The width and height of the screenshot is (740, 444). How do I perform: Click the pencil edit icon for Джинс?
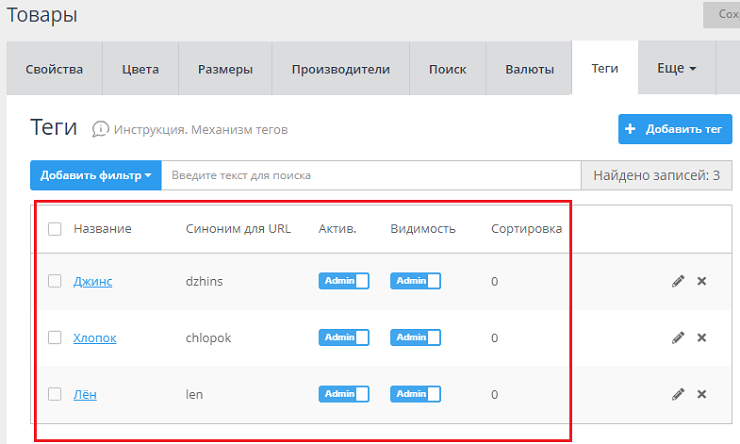pos(678,281)
